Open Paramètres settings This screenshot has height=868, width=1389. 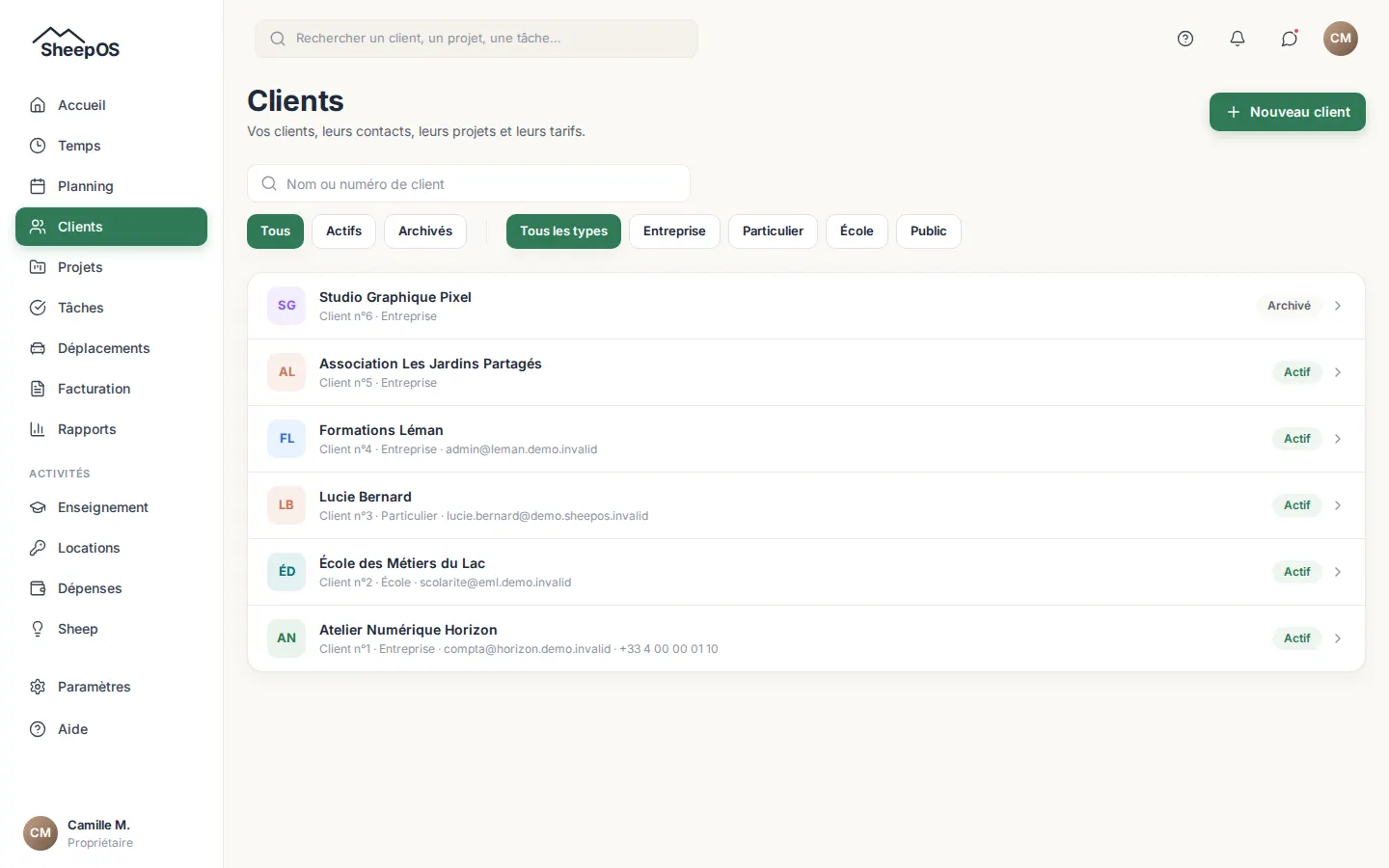point(111,687)
